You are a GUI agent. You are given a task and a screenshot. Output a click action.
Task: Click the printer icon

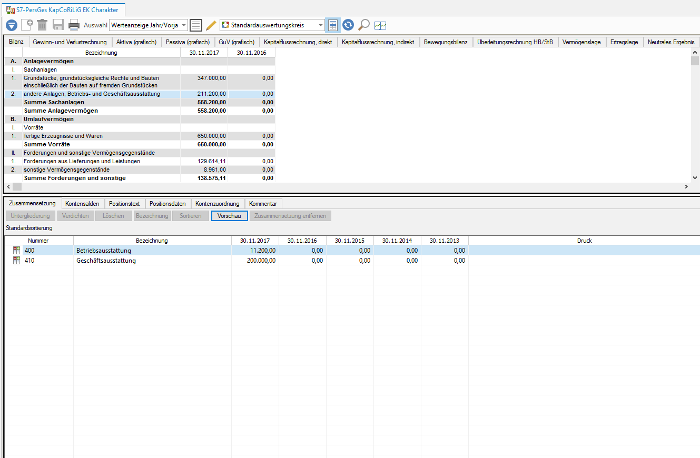[74, 25]
